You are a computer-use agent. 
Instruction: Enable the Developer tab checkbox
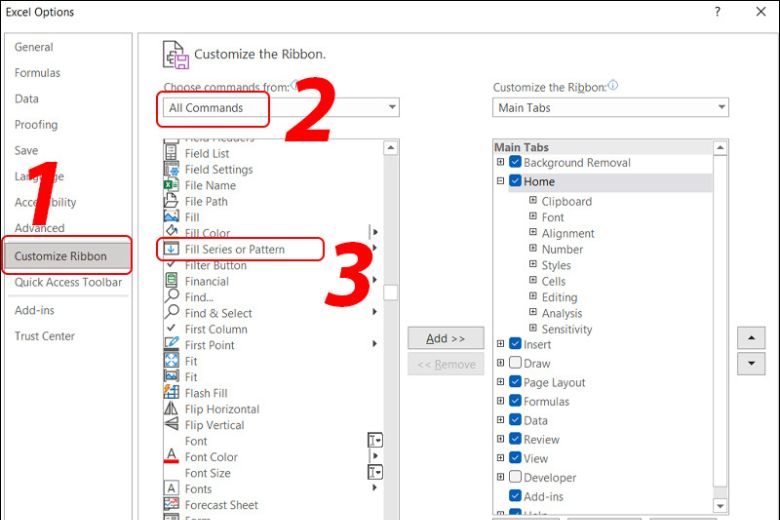pos(515,477)
